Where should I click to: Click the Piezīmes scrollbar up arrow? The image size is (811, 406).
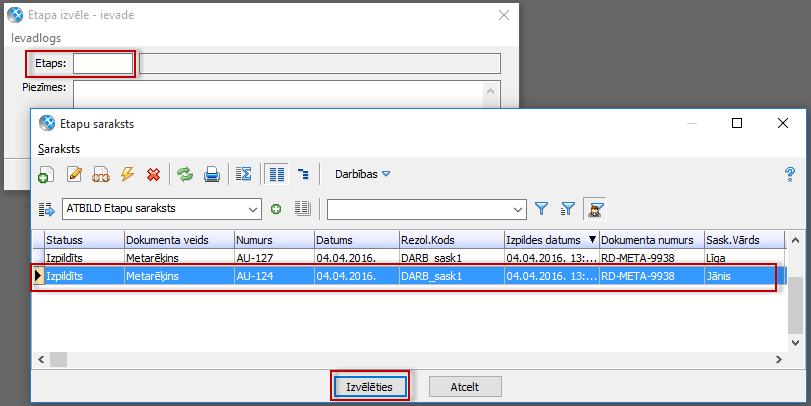(x=491, y=91)
